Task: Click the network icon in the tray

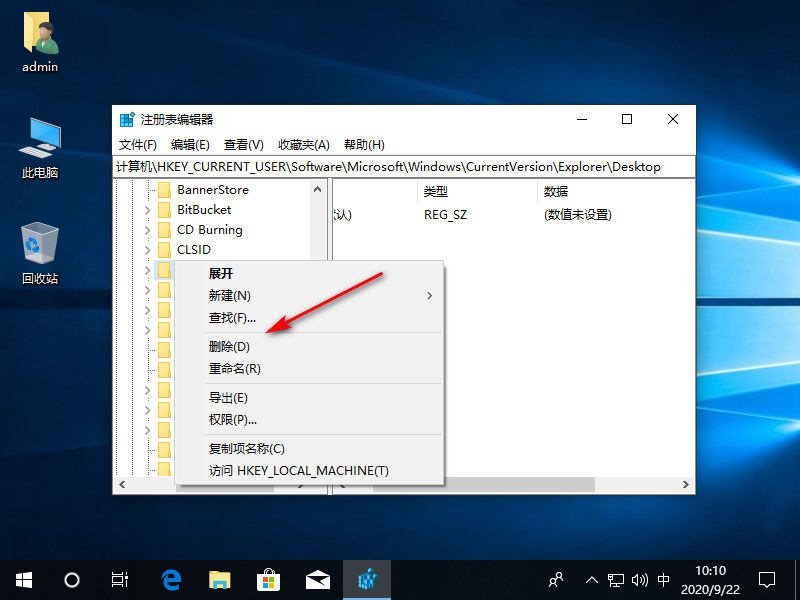Action: (616, 579)
